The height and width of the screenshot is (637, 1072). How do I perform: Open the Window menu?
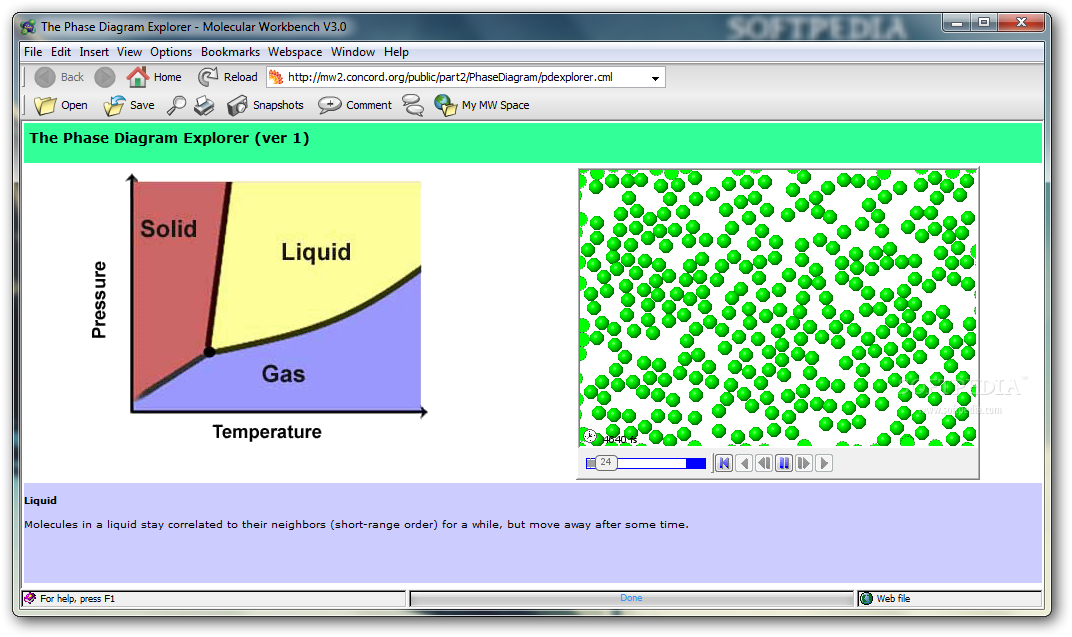353,52
